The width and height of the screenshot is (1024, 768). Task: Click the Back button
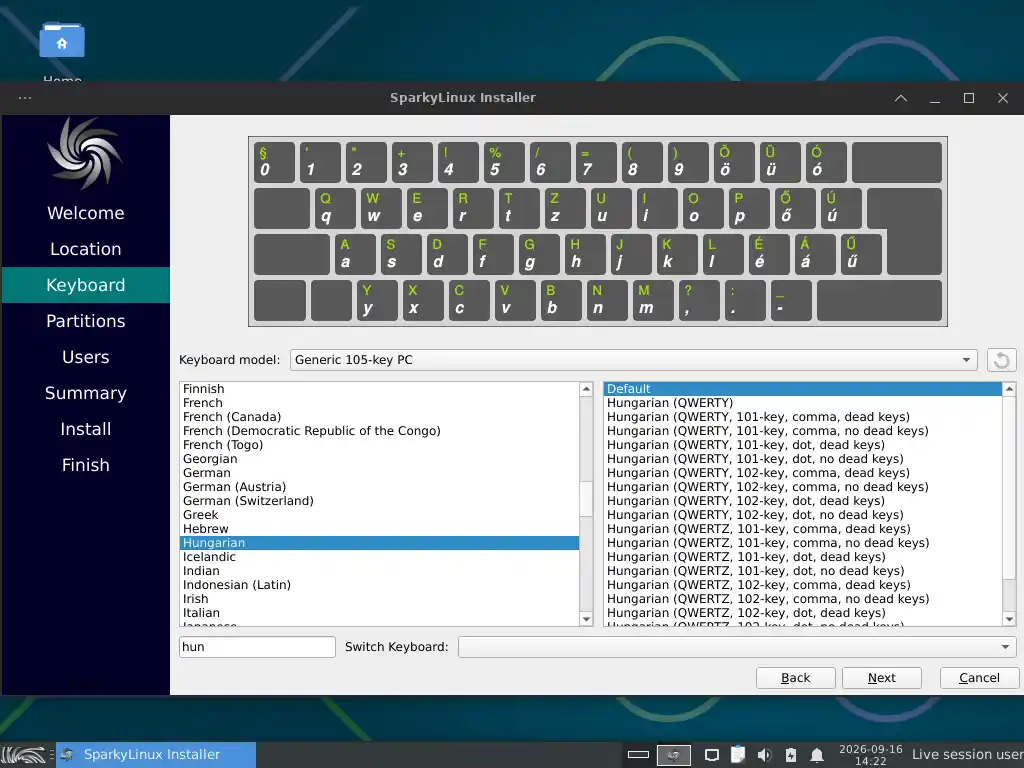795,678
